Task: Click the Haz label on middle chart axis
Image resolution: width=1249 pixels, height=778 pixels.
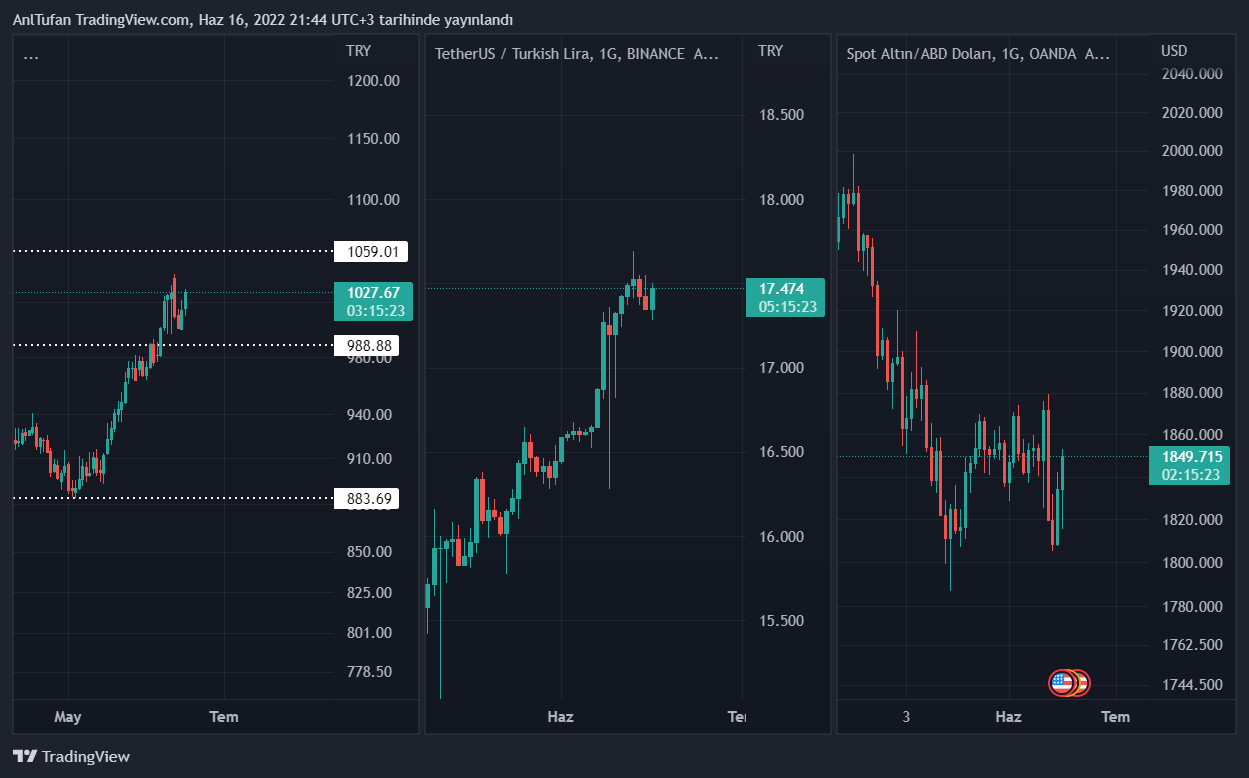Action: pos(560,716)
